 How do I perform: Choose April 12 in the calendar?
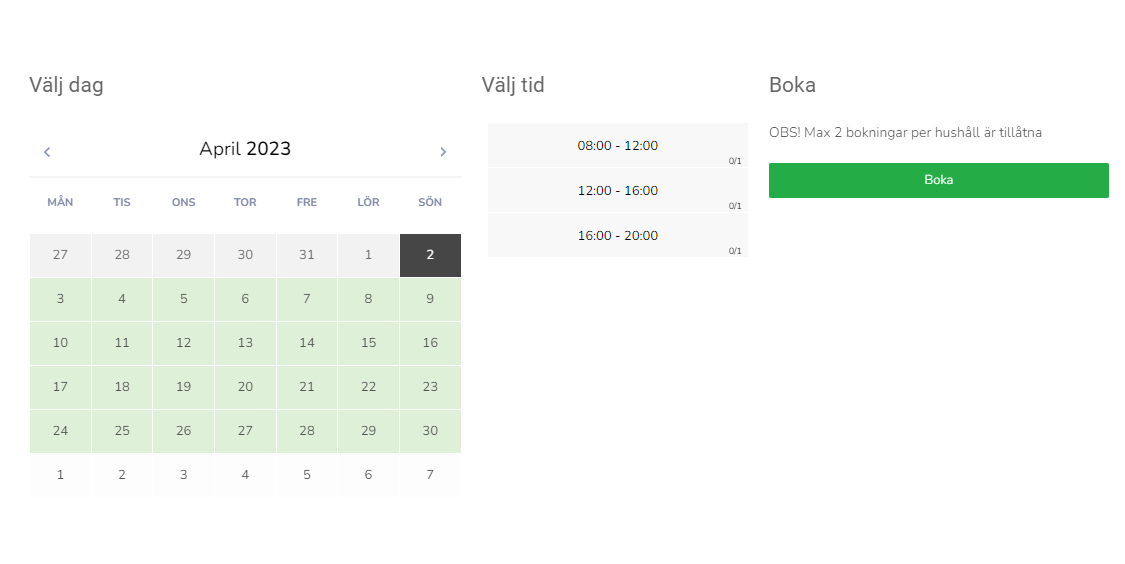pyautogui.click(x=183, y=343)
